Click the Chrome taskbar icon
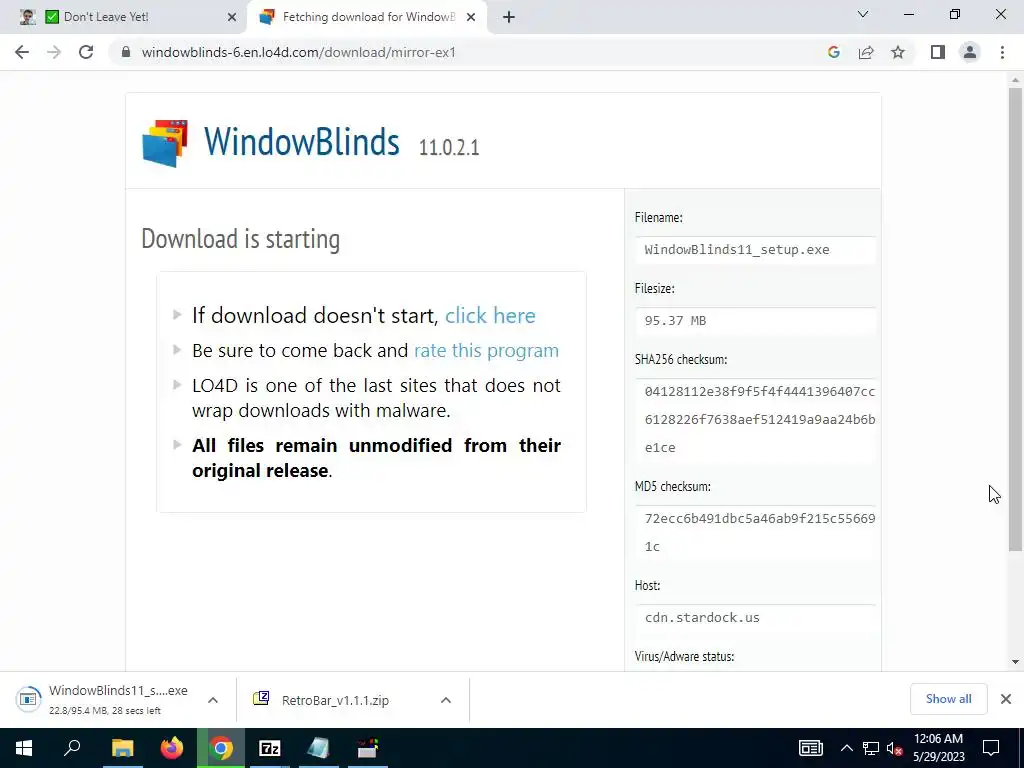 221,748
